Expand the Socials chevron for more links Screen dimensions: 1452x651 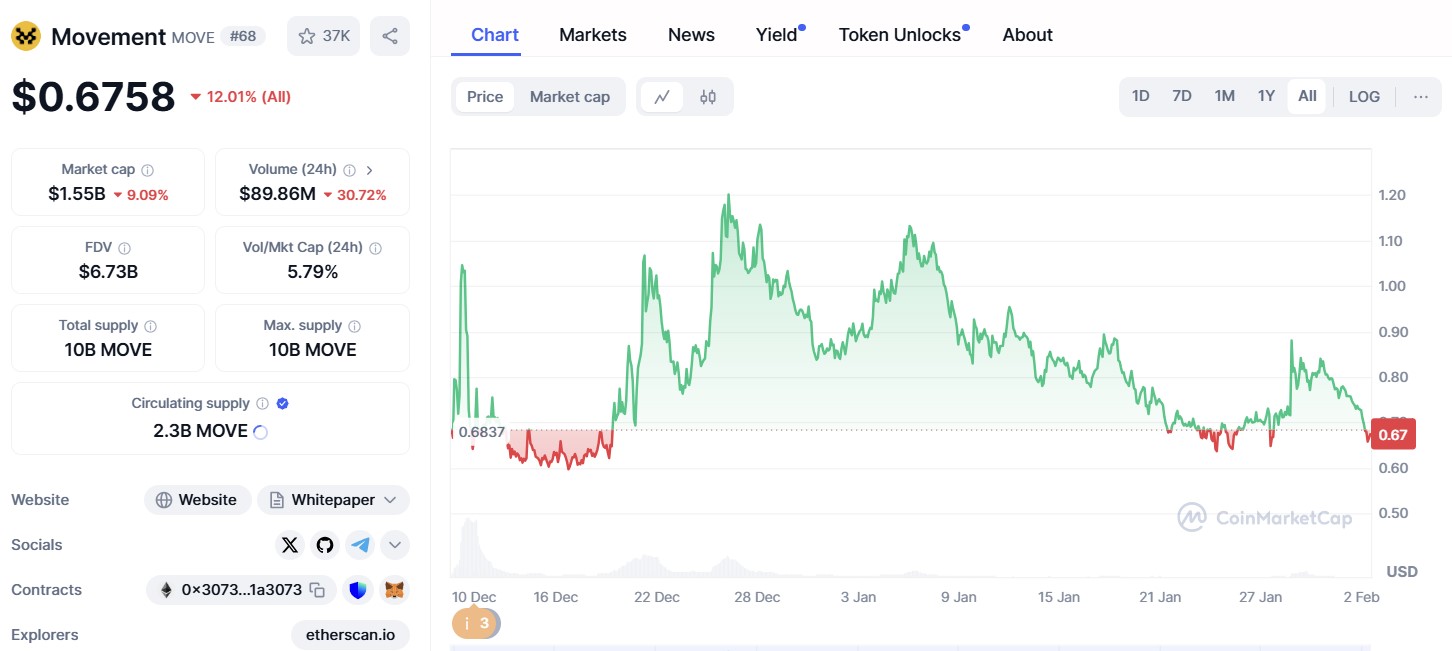[x=394, y=545]
